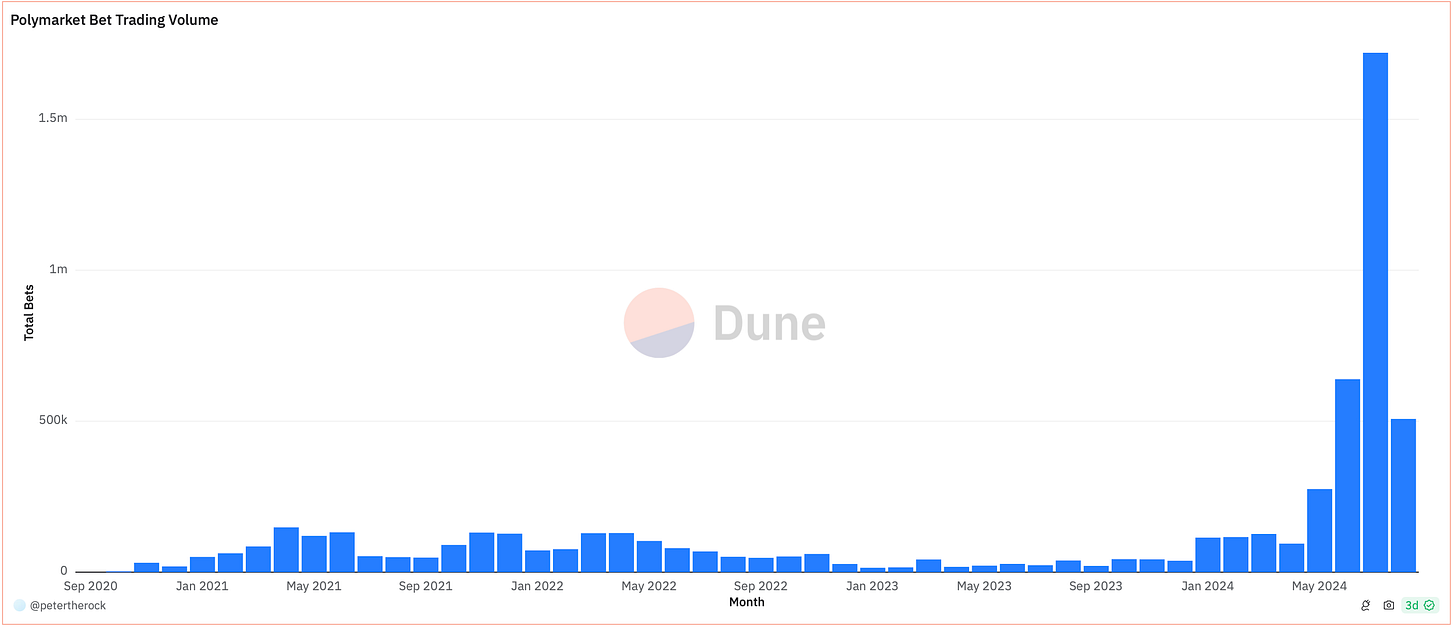The height and width of the screenshot is (628, 1456).
Task: Click the May 2024 x-axis label
Action: [x=1319, y=586]
